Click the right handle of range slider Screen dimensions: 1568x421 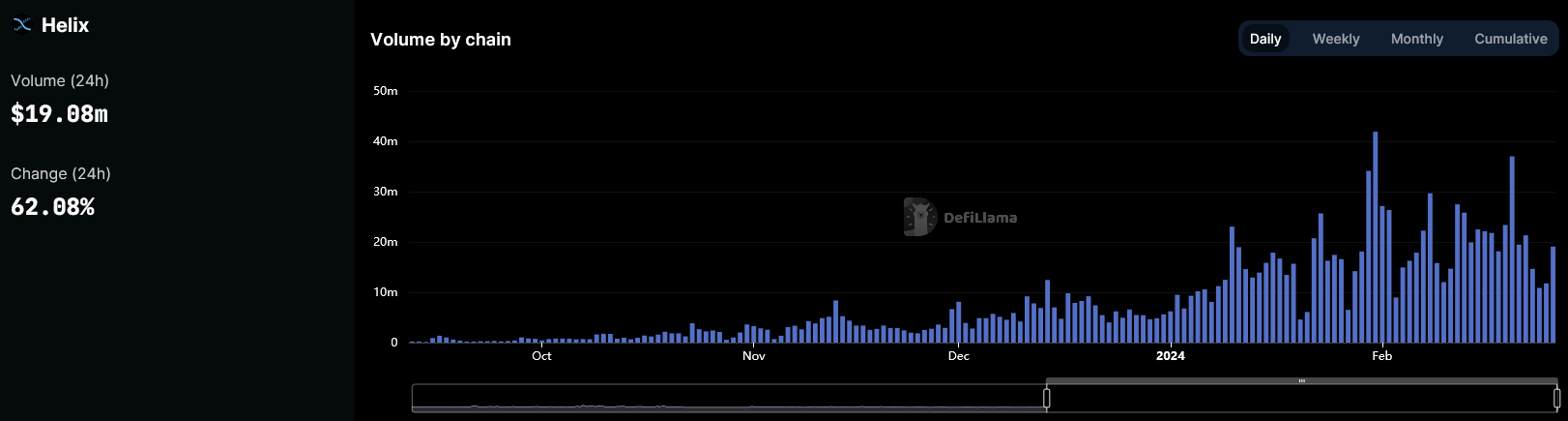[x=1556, y=398]
